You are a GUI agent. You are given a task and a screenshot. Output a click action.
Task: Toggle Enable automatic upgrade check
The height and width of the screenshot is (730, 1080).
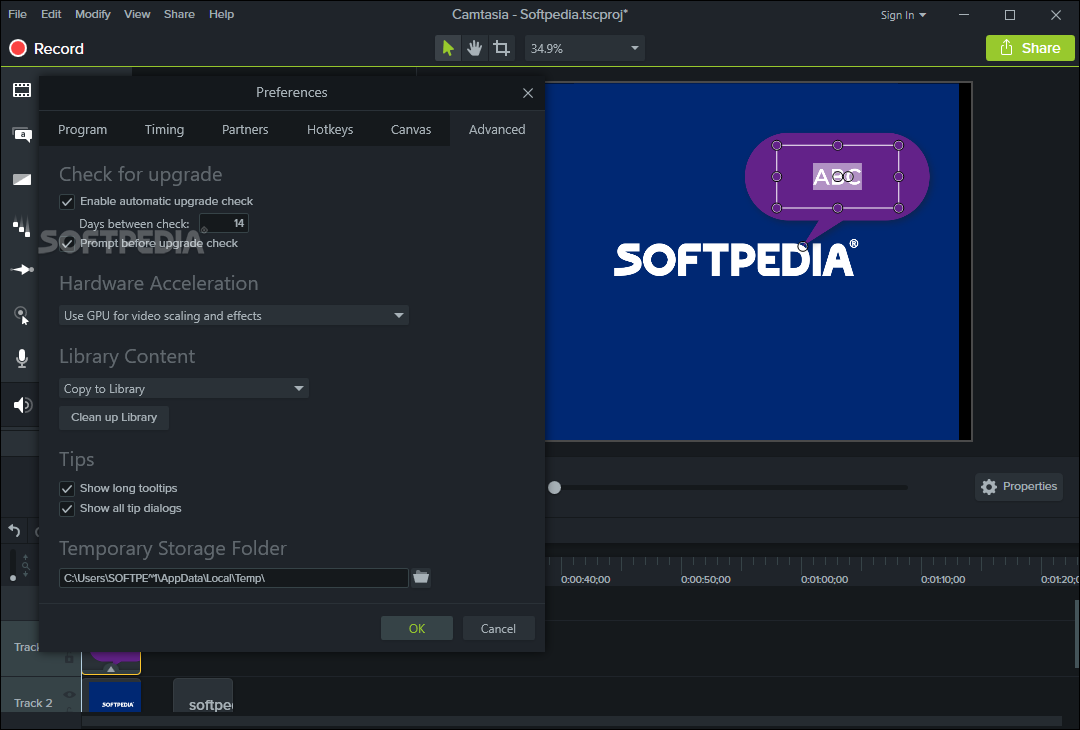tap(67, 202)
